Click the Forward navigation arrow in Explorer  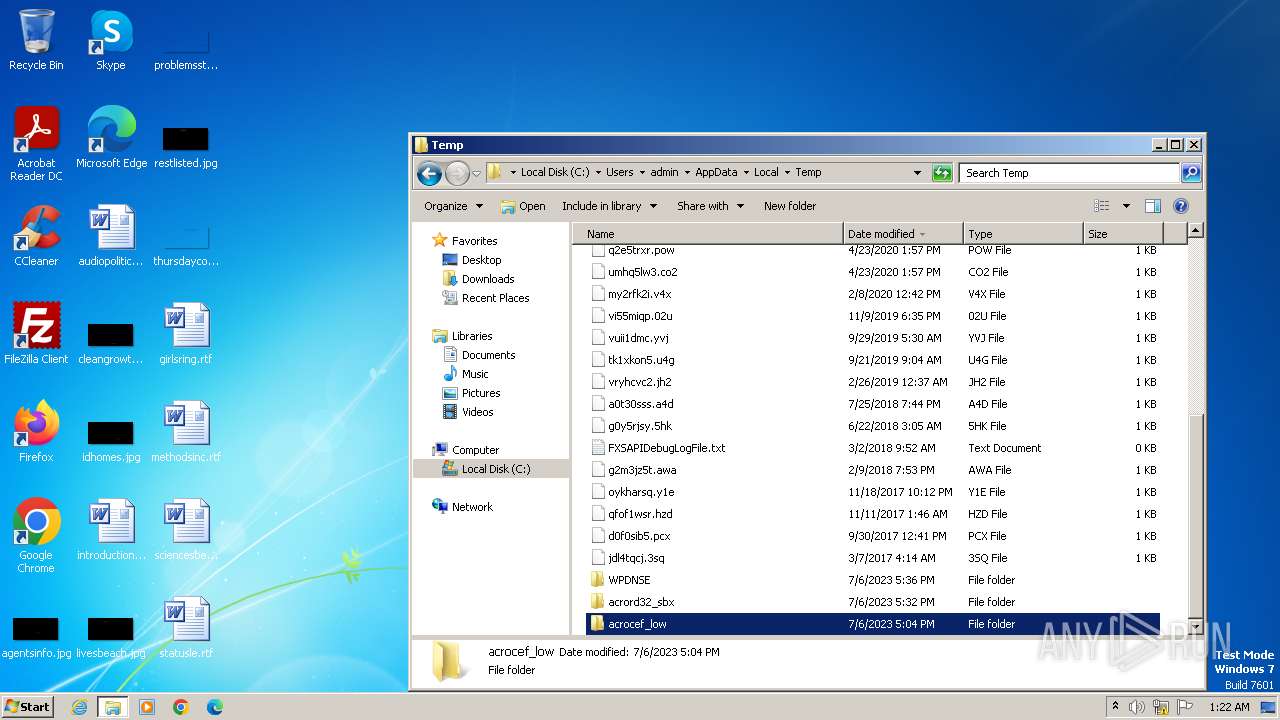coord(458,173)
